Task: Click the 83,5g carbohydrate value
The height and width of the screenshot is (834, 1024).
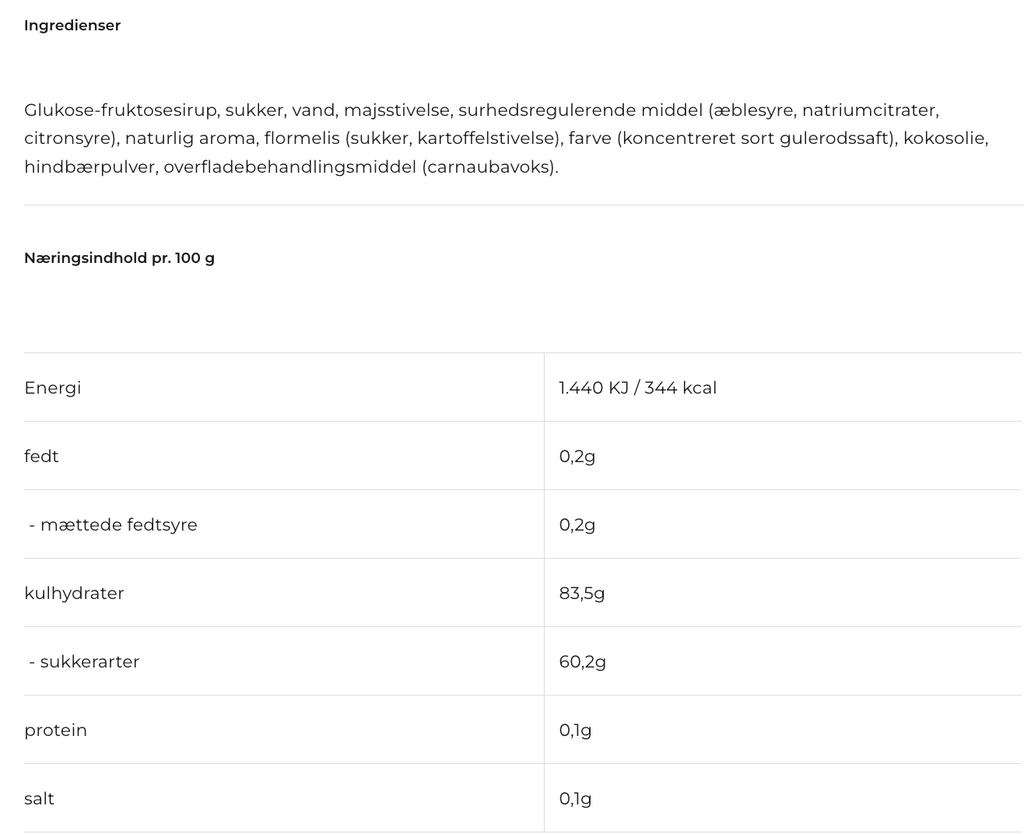Action: click(x=582, y=594)
